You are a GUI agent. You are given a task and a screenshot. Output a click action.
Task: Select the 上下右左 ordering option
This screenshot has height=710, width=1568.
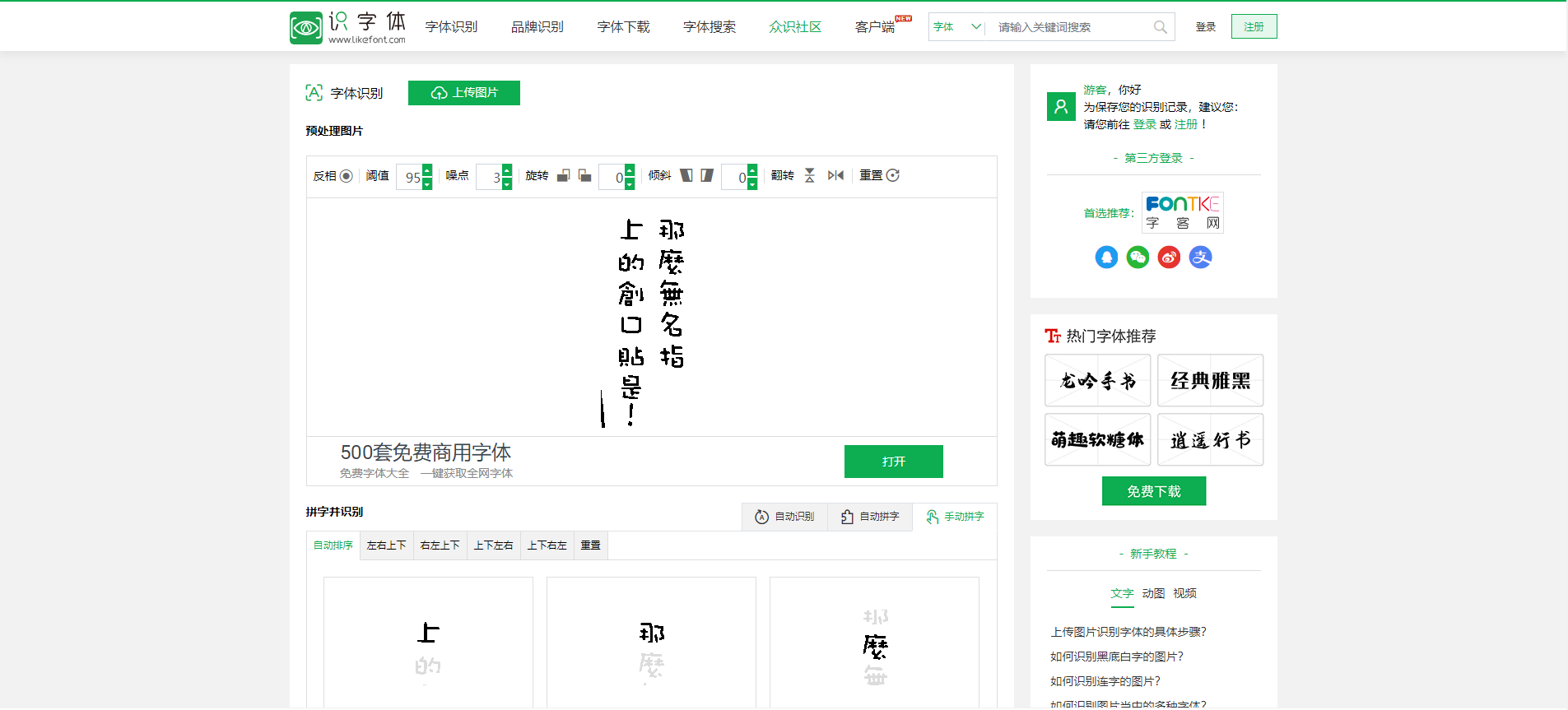tap(547, 545)
